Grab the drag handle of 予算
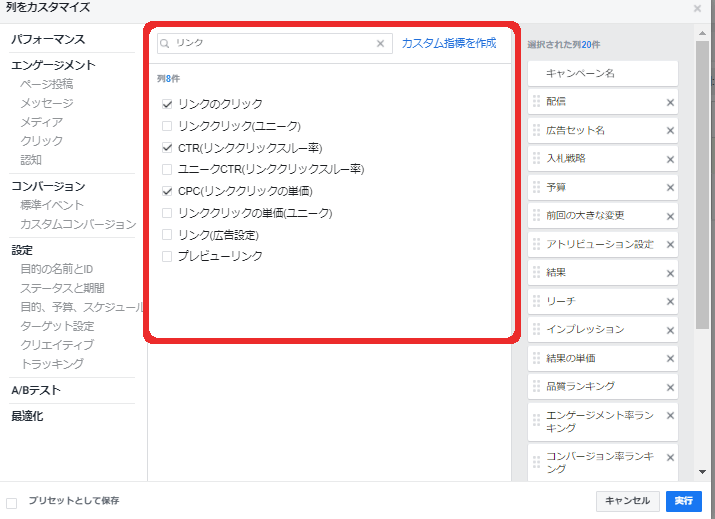The height and width of the screenshot is (519, 715). pos(536,187)
